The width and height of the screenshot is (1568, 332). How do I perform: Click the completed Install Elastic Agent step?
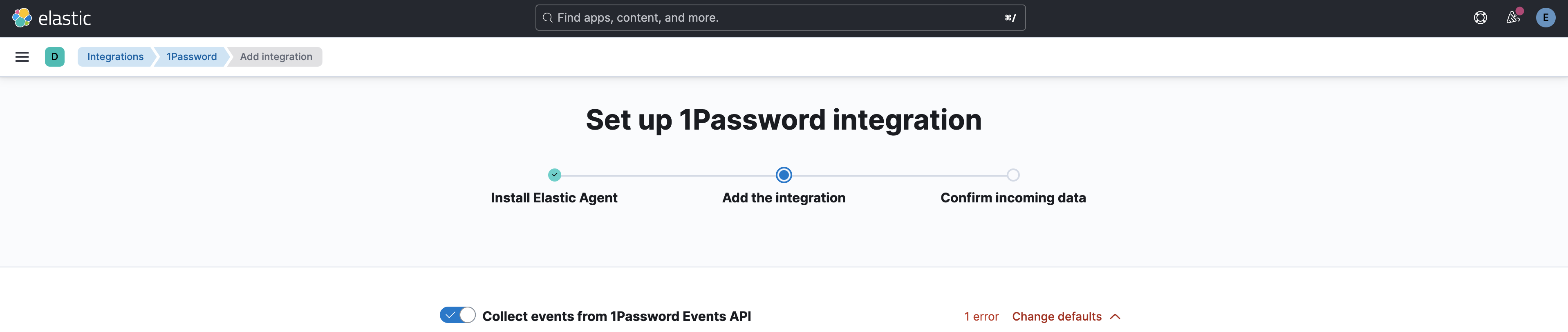pyautogui.click(x=555, y=175)
